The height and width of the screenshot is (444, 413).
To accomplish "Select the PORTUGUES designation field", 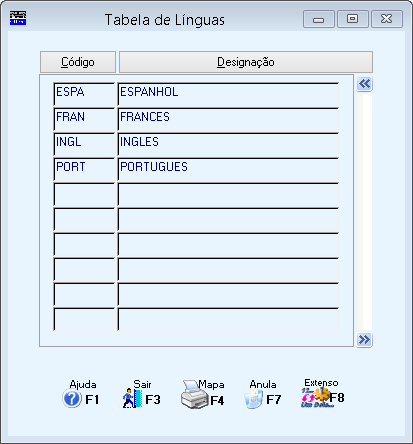I will (228, 169).
